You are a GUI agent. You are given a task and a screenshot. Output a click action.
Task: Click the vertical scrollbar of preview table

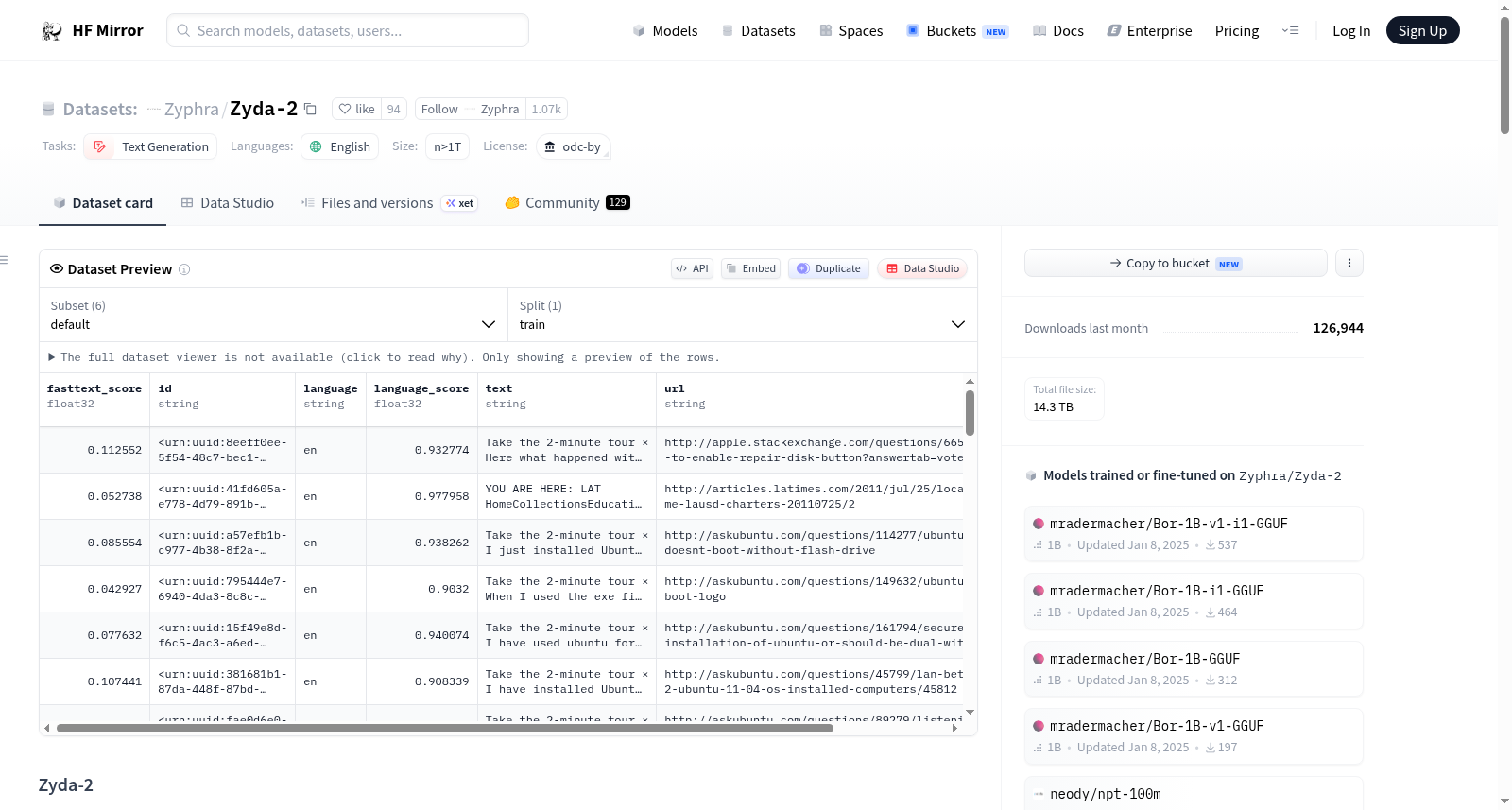(x=970, y=413)
